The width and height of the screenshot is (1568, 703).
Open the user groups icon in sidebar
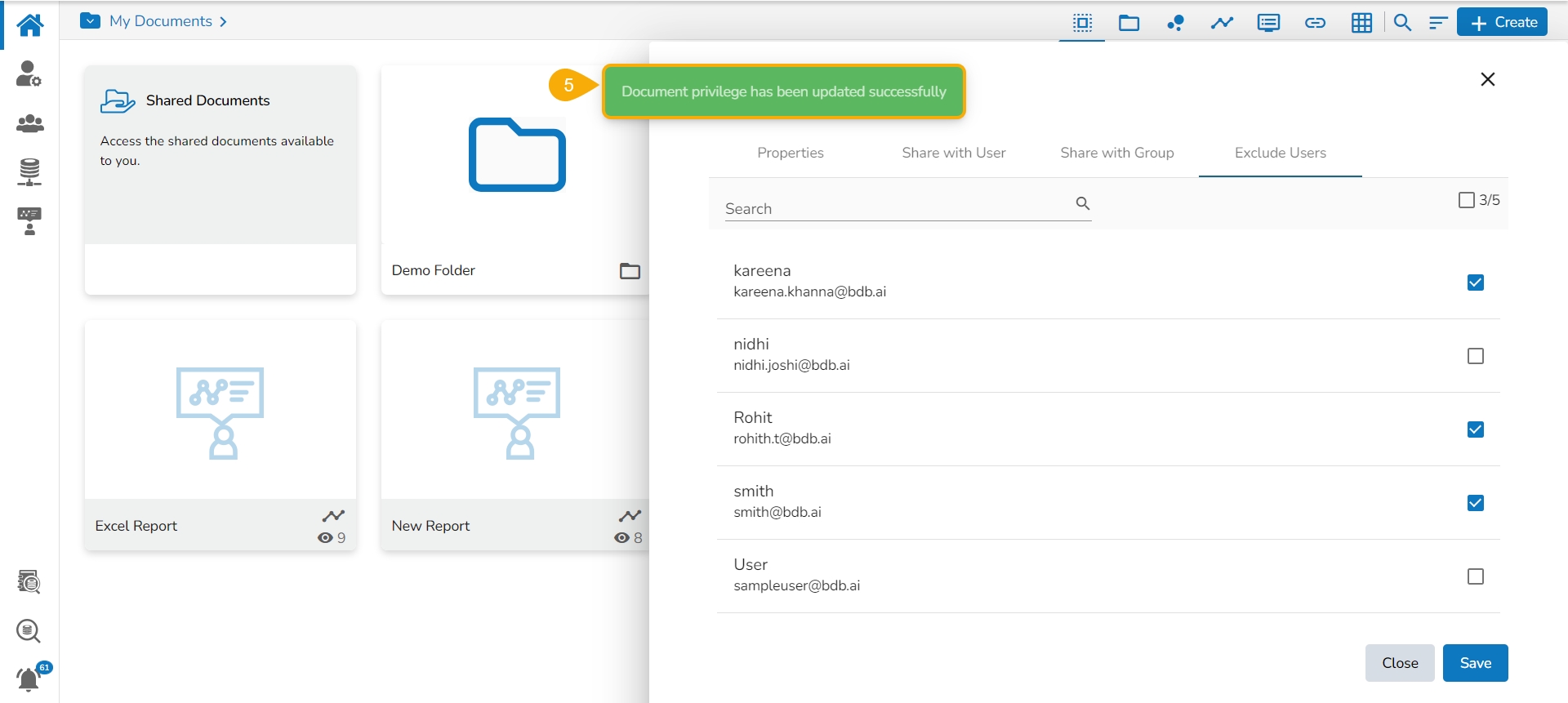coord(29,123)
